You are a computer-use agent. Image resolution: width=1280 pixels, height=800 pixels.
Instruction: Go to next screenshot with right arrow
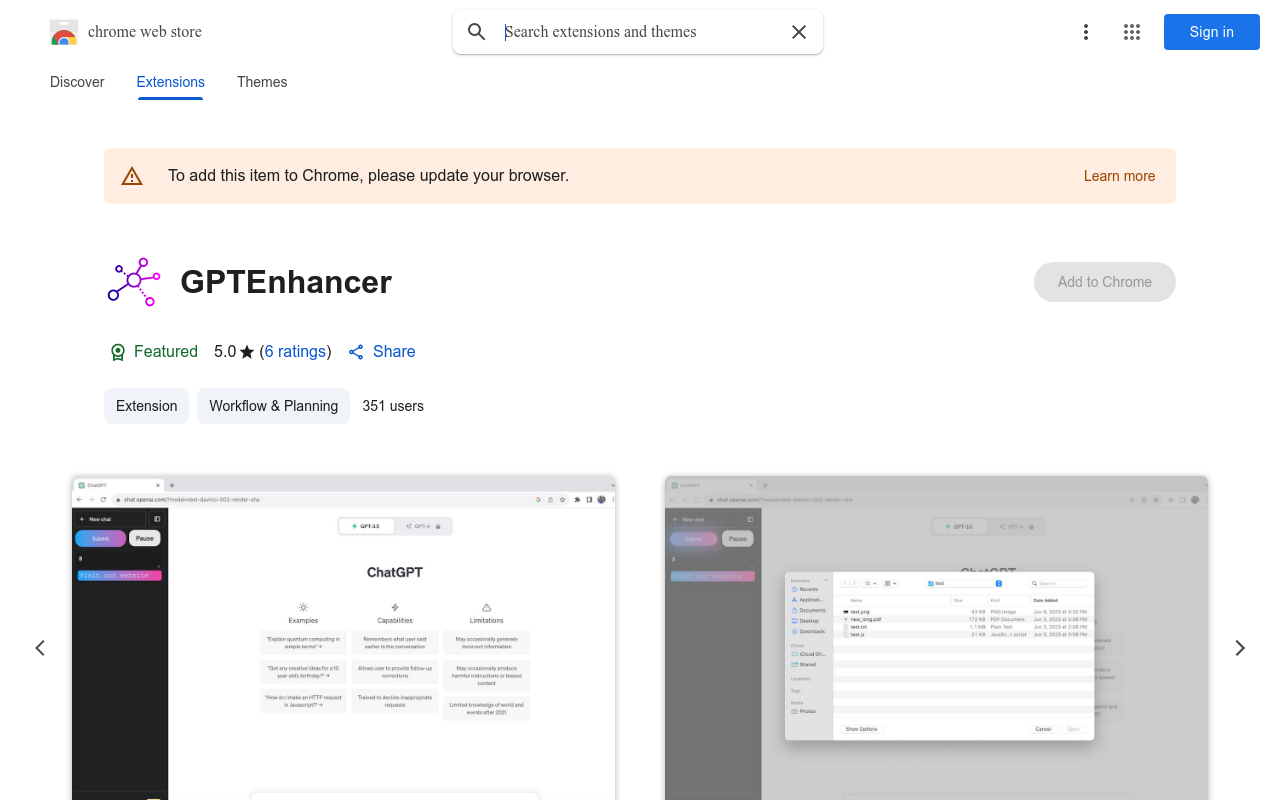(1240, 648)
